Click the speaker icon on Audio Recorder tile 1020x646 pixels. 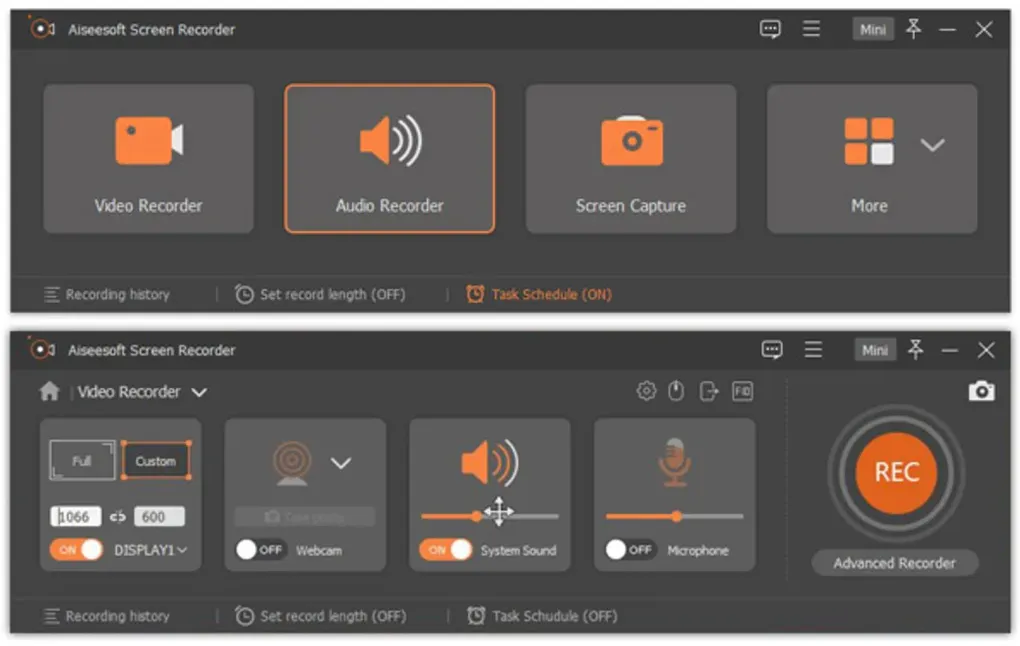(390, 141)
